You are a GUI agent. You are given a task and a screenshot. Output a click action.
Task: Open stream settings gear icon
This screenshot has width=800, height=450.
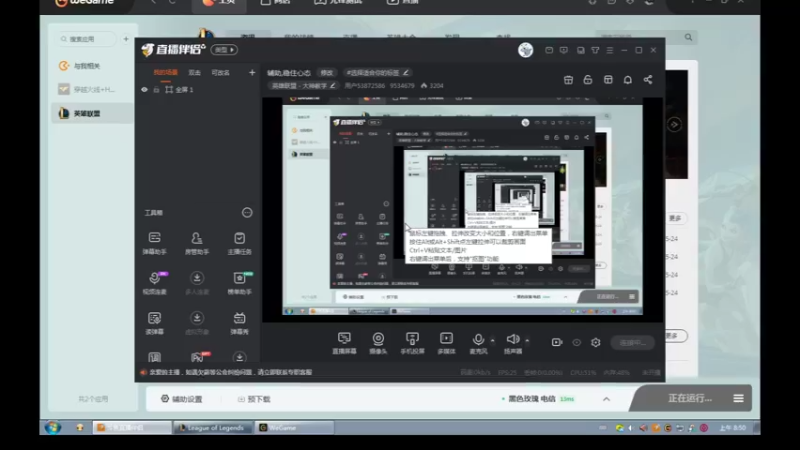click(x=595, y=342)
